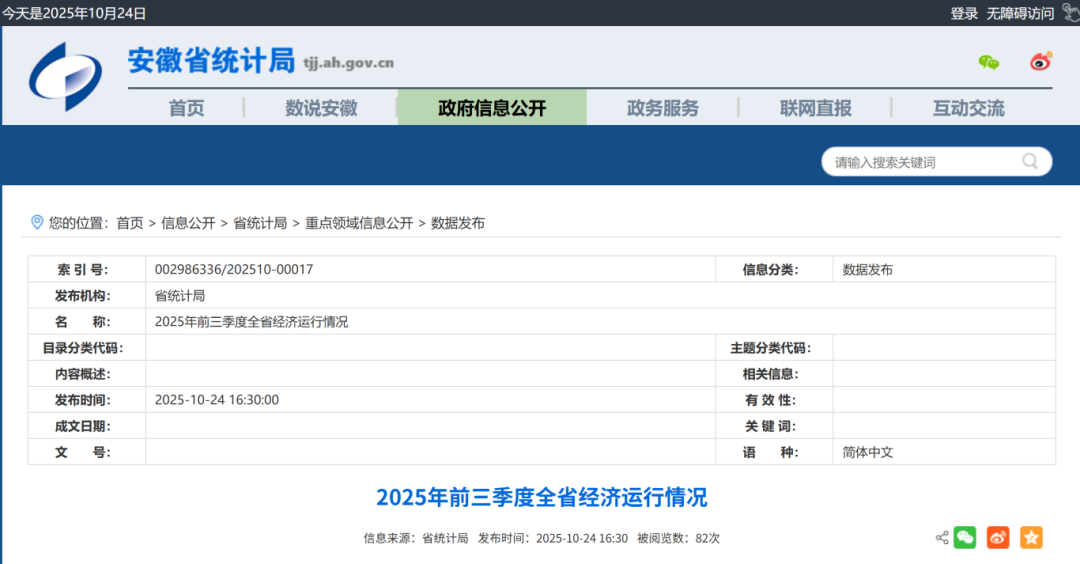The height and width of the screenshot is (564, 1080).
Task: Click name value 2025年前三季度全省经济运行情况 in table
Action: [x=251, y=322]
